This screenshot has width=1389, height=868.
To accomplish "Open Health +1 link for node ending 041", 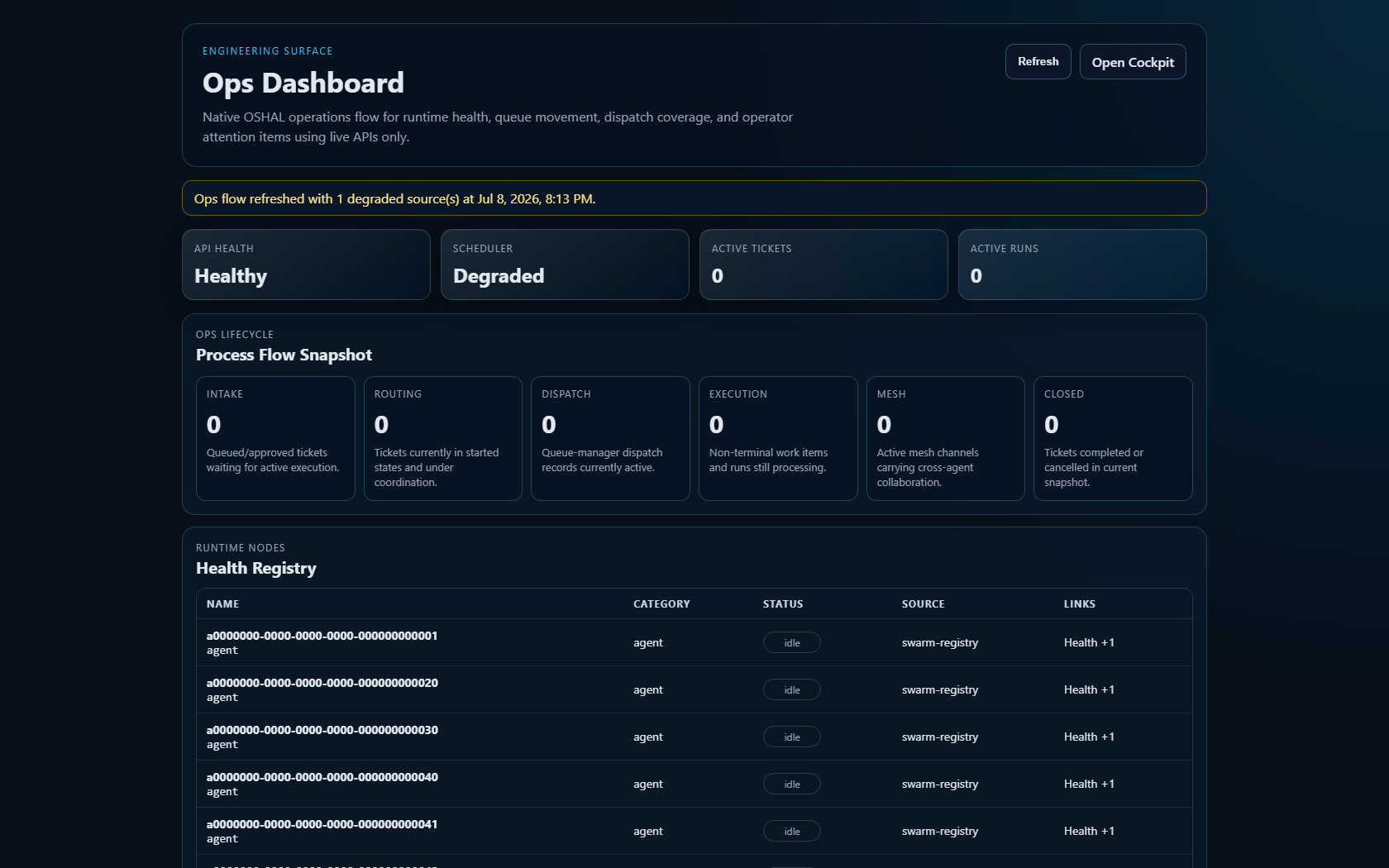I will [1089, 831].
